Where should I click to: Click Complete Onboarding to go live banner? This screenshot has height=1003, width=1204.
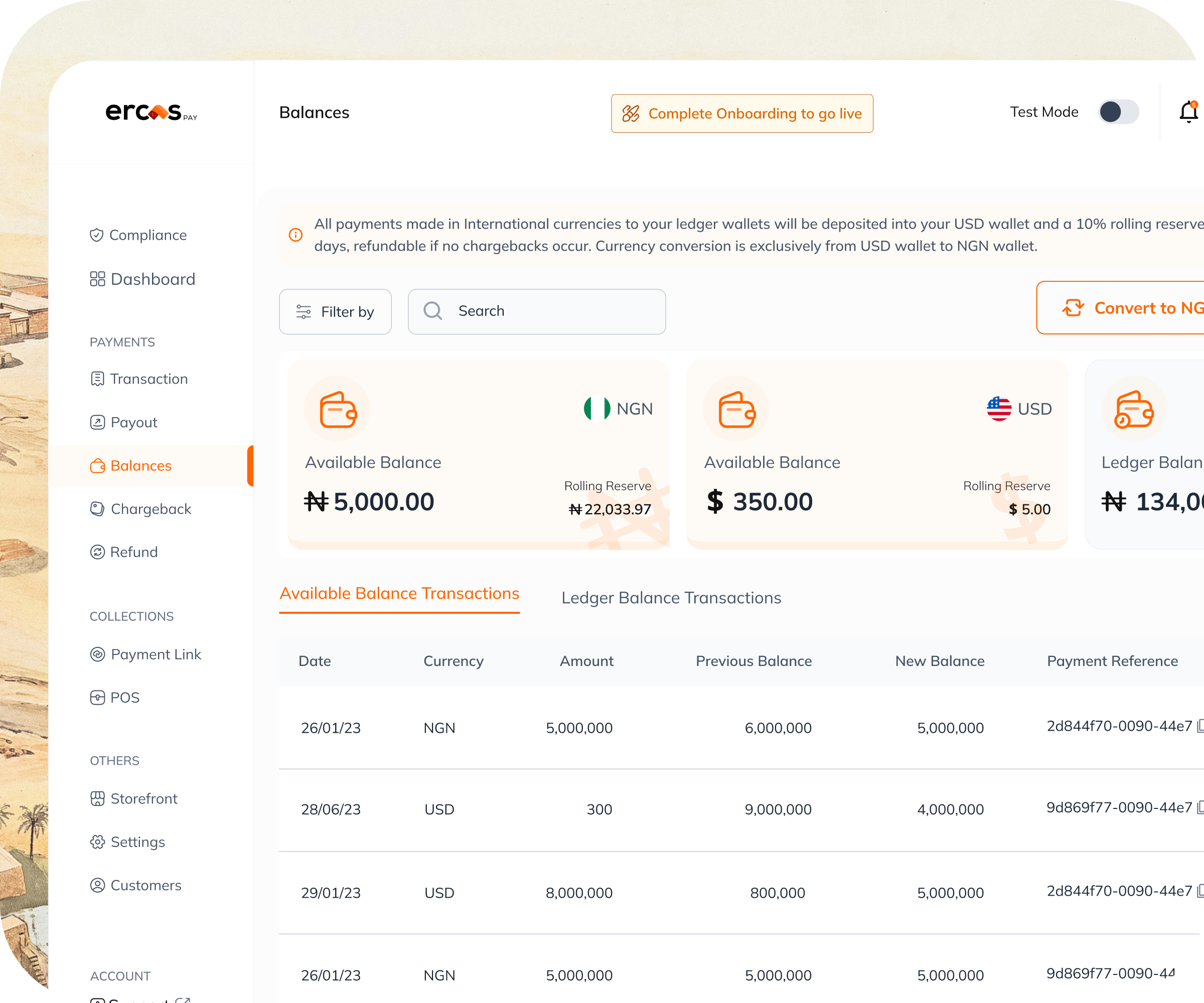tap(741, 113)
